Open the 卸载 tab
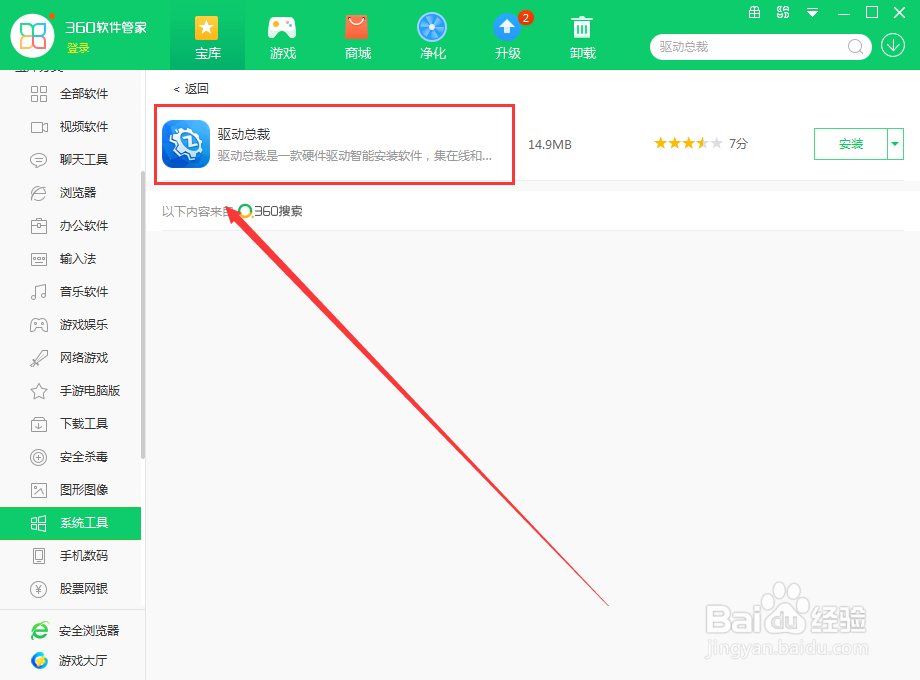This screenshot has height=680, width=920. tap(583, 38)
